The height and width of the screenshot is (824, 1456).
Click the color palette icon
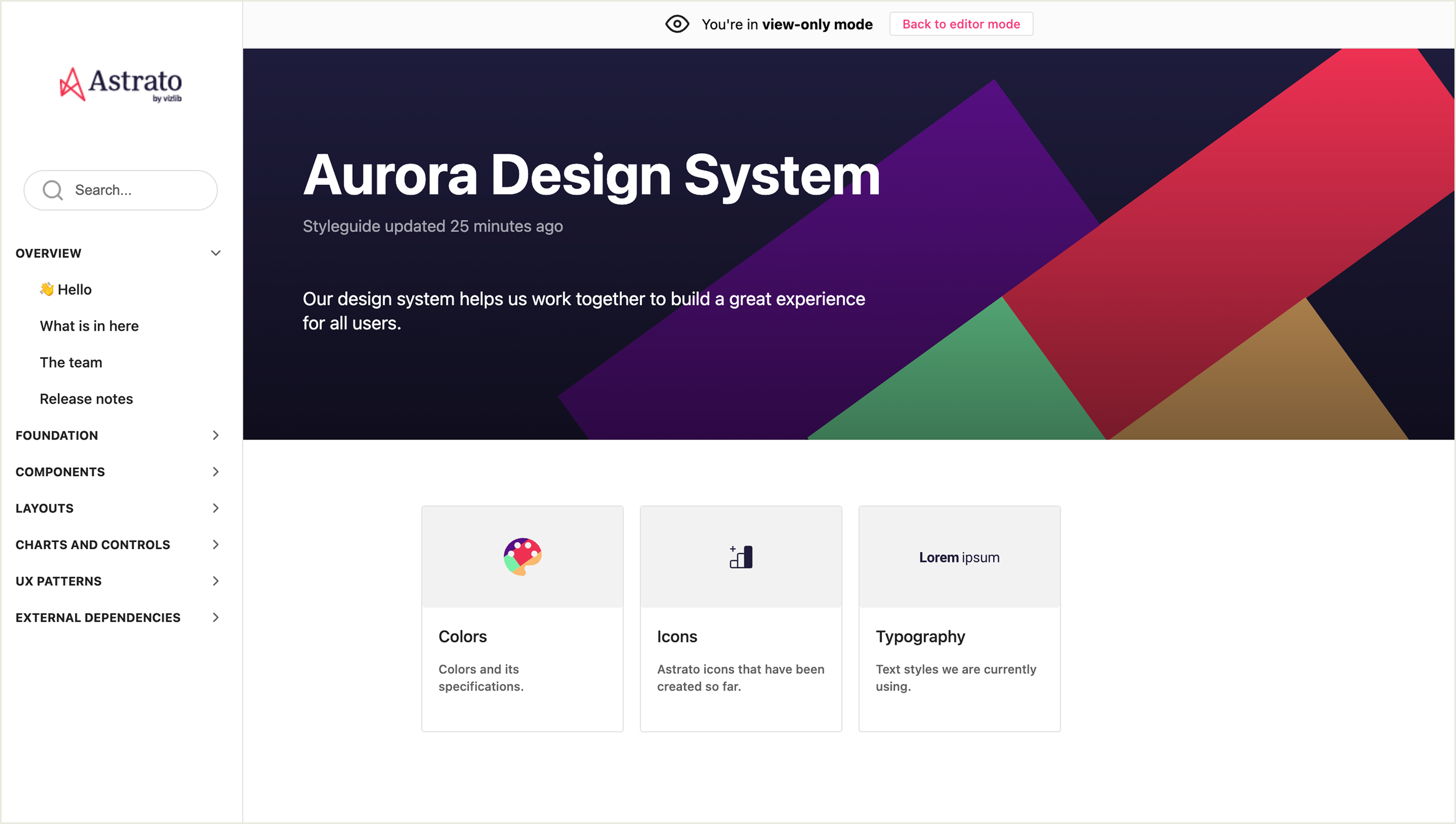(x=522, y=557)
